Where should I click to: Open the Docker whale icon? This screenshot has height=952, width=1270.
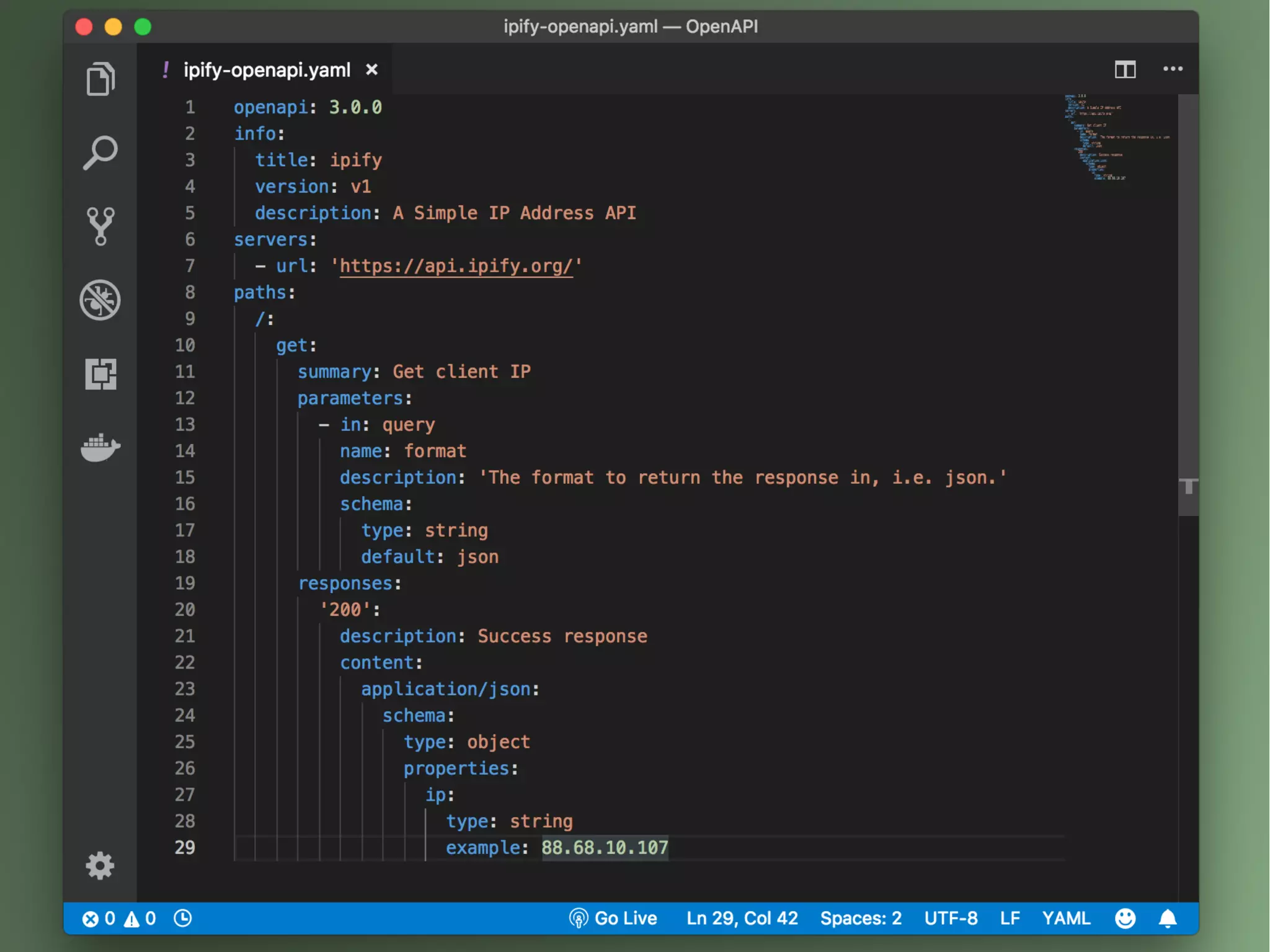click(x=100, y=447)
